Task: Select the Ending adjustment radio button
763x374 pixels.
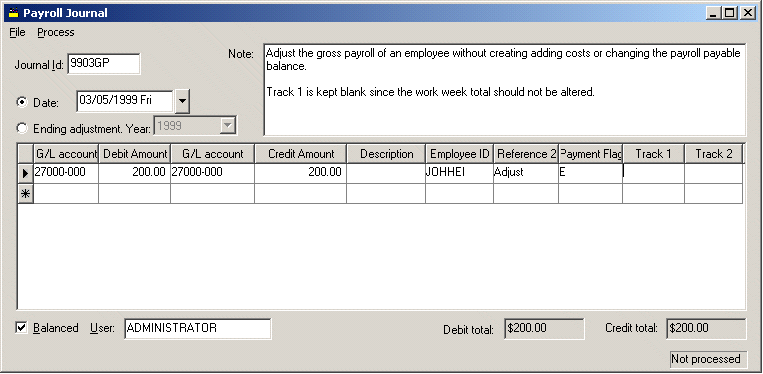Action: pyautogui.click(x=22, y=128)
